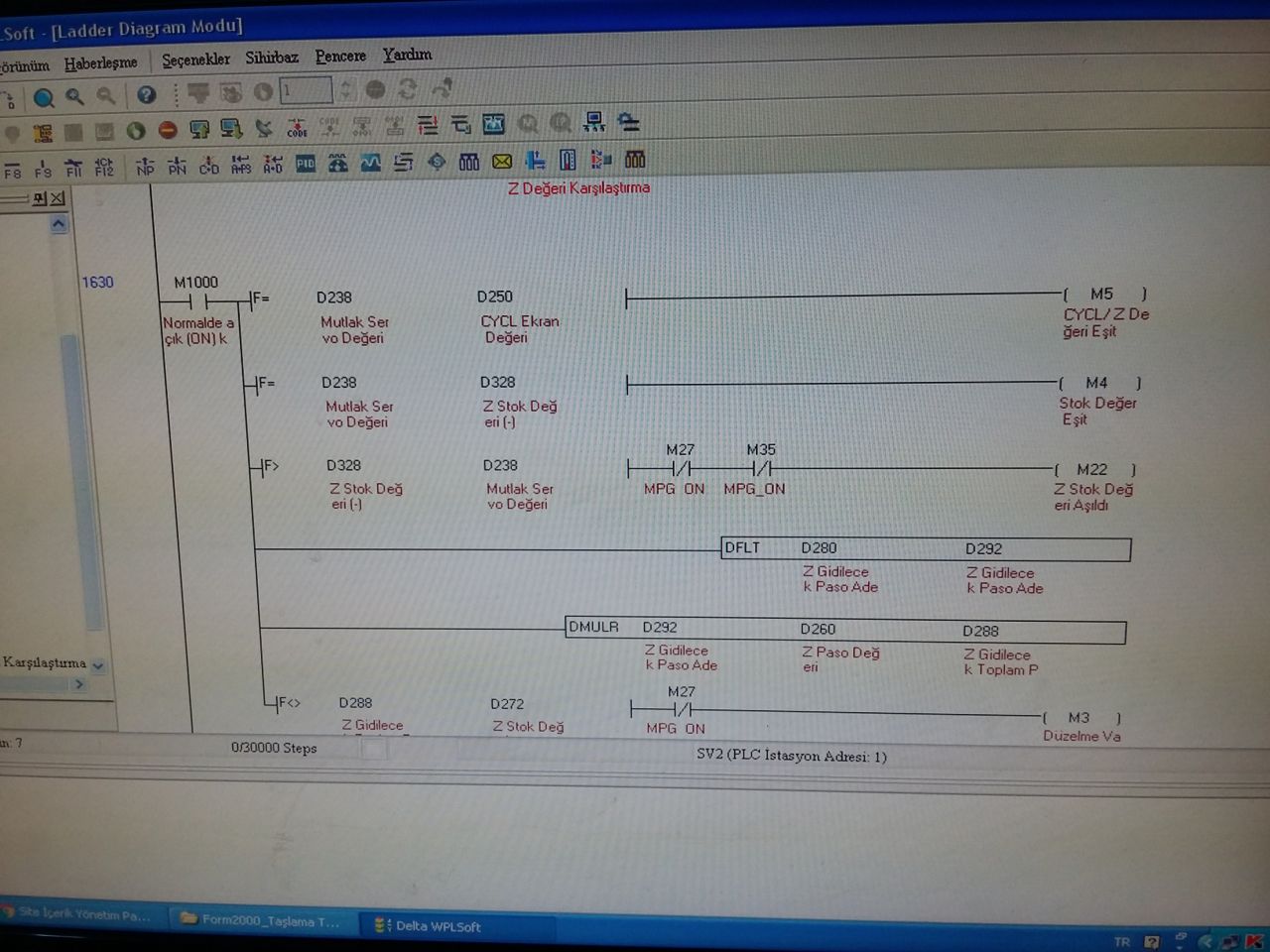
Task: Open the Haberleşme menu
Action: point(100,63)
